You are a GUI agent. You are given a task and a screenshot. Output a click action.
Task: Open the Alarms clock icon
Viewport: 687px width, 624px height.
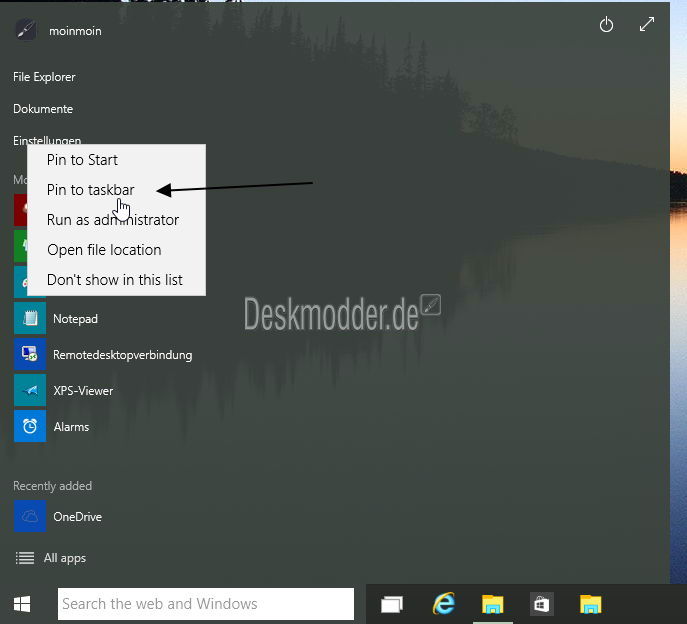(x=30, y=426)
